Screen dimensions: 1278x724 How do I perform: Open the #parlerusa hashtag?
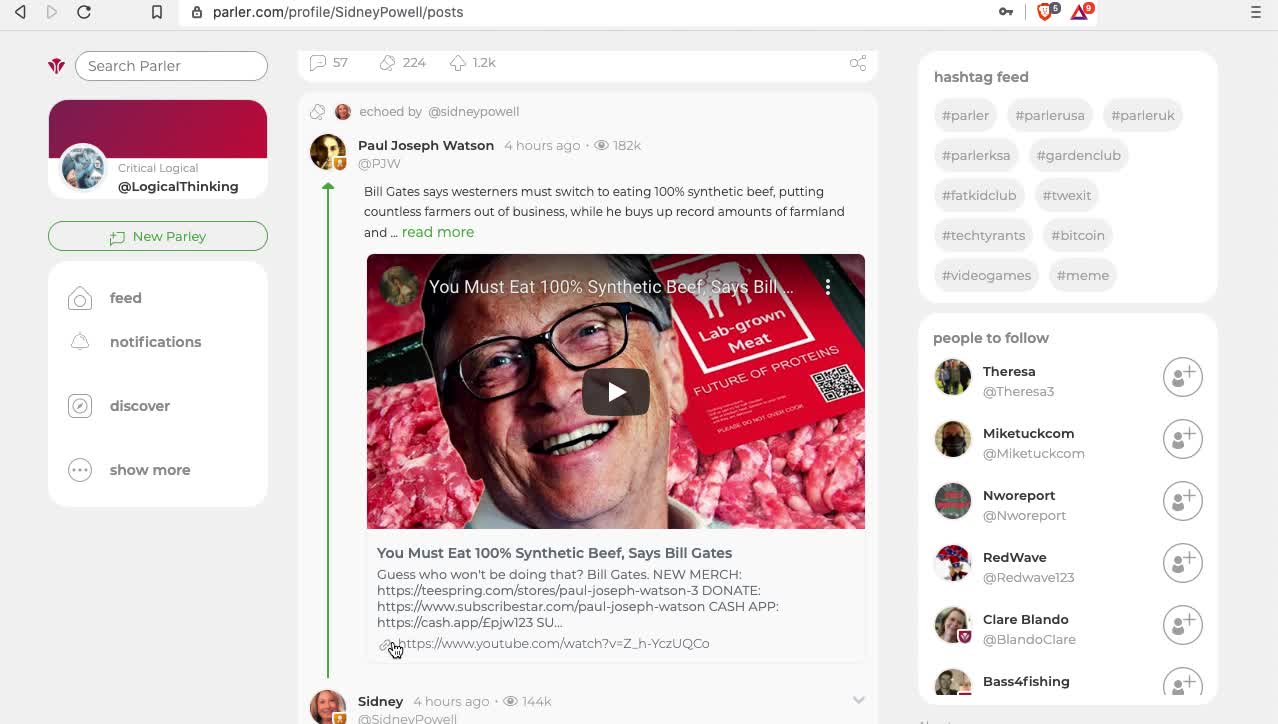1050,115
